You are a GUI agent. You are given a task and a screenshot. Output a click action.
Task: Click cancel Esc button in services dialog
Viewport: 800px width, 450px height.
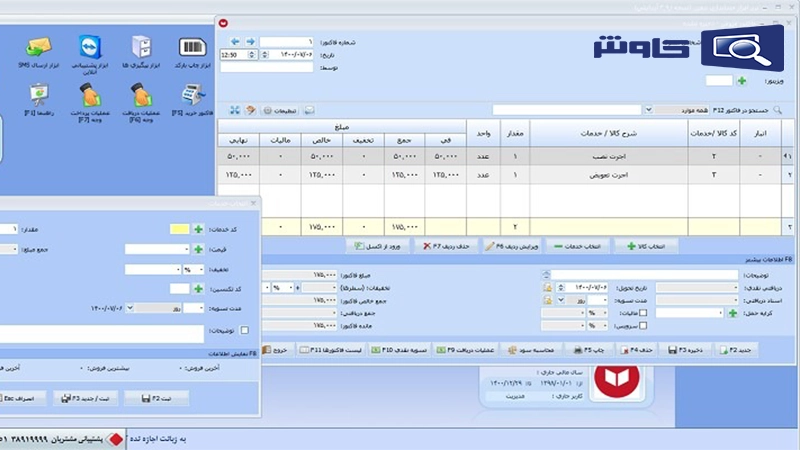[21, 398]
